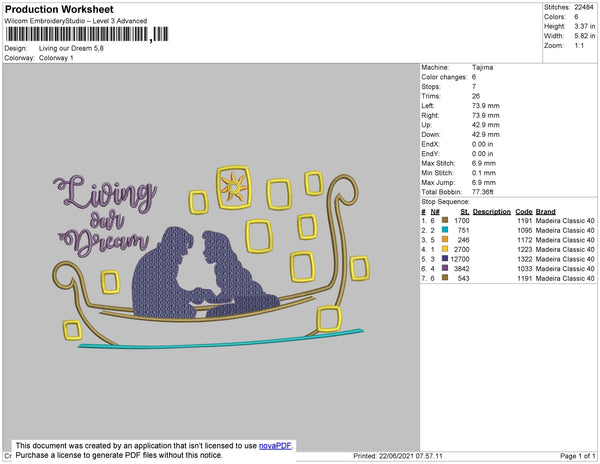Click the stitches value '22484'
This screenshot has height=464, width=600.
tap(584, 7)
